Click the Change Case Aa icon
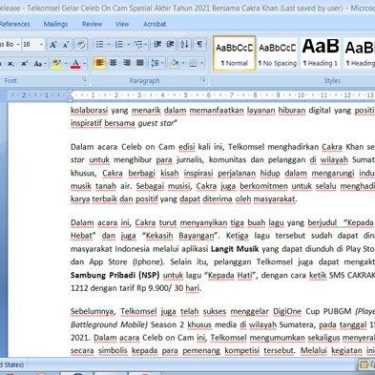The image size is (375, 375). point(38,63)
